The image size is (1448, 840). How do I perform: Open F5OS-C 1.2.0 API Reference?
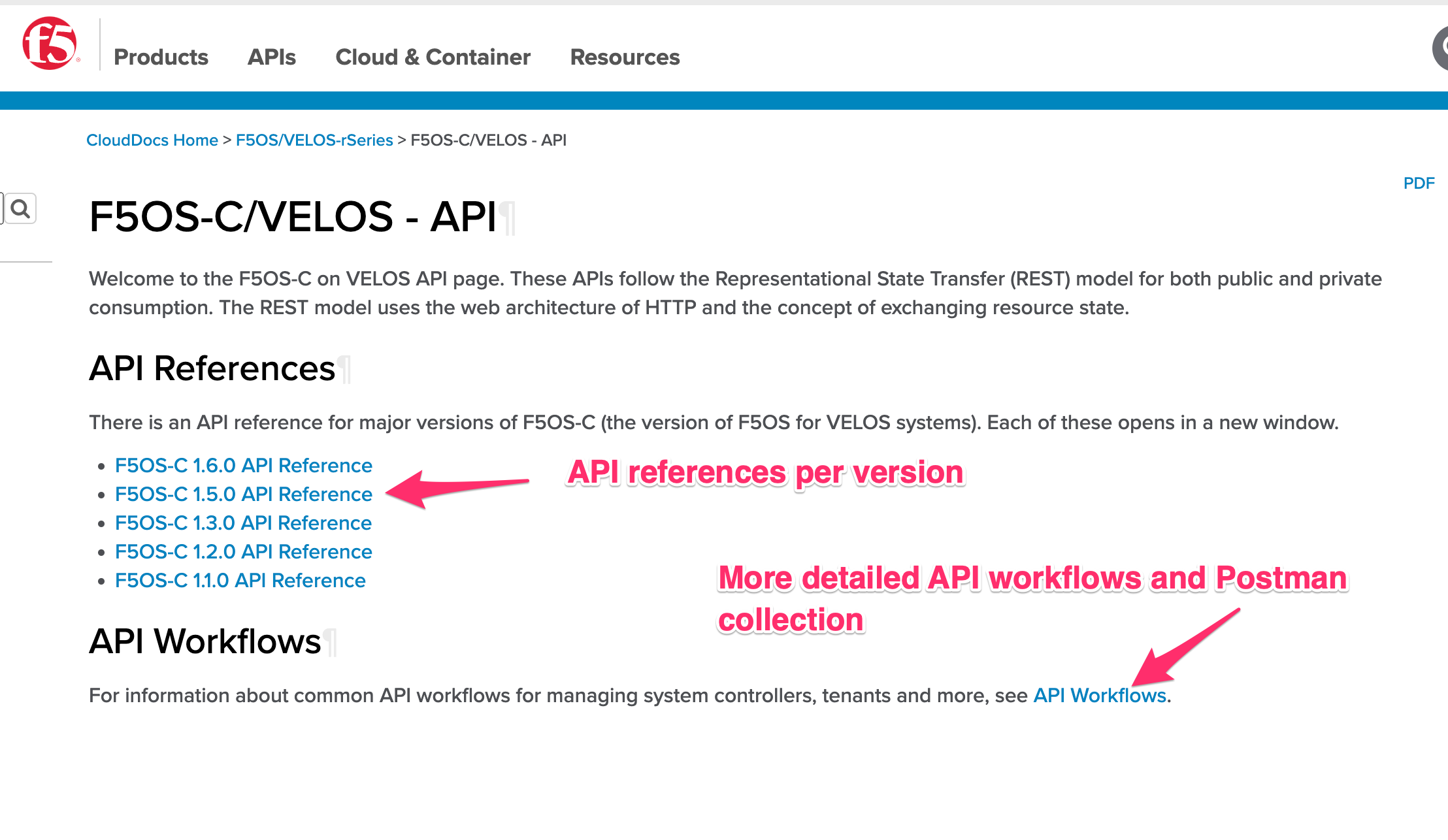243,551
